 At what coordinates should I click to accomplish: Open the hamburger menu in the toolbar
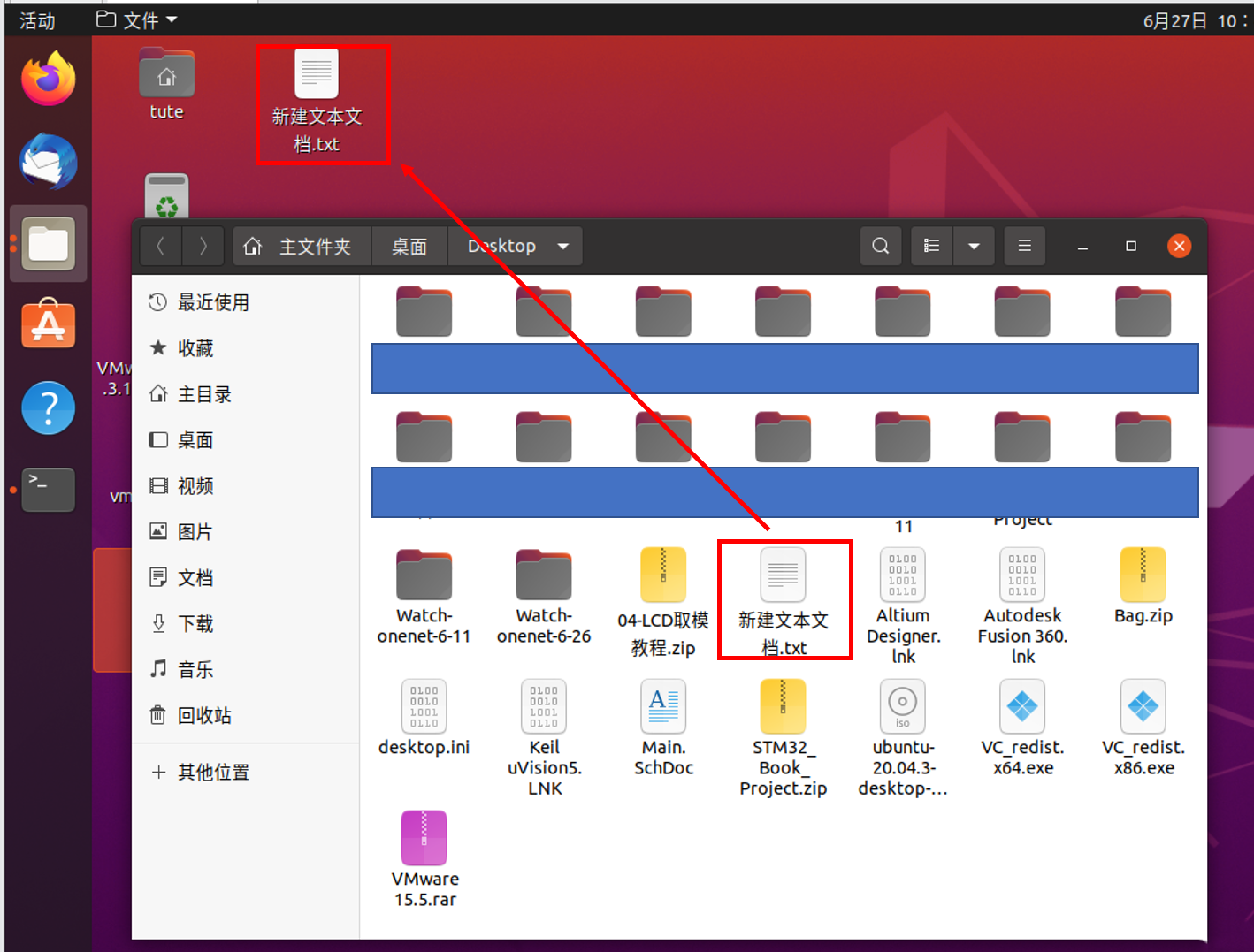pos(1024,246)
